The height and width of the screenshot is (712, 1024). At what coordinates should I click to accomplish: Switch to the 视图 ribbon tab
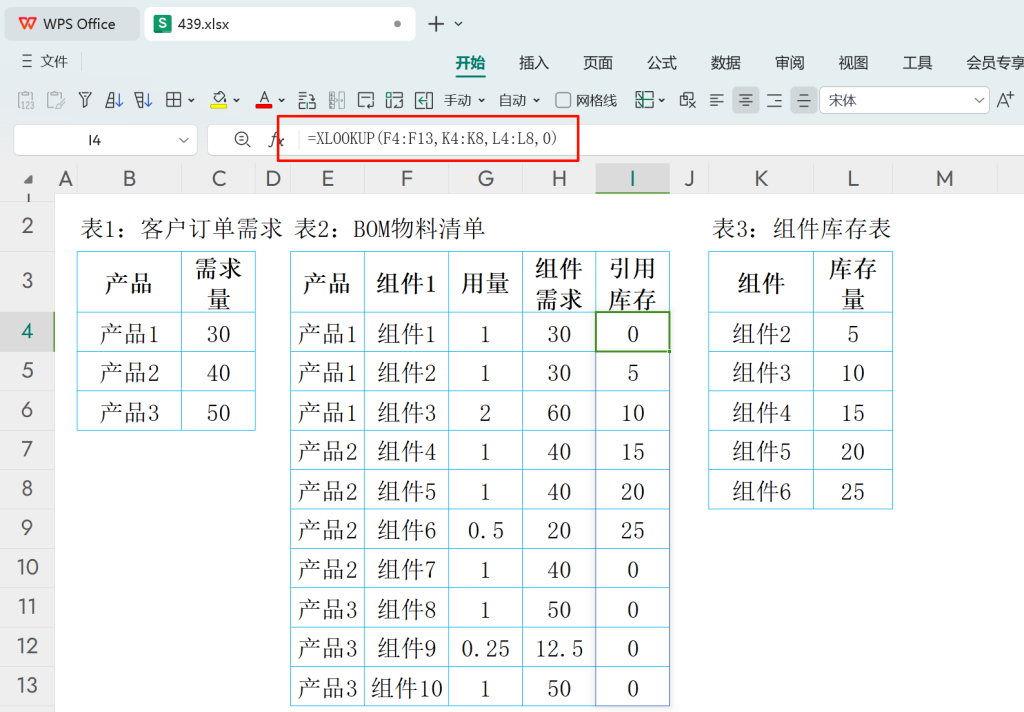coord(853,63)
